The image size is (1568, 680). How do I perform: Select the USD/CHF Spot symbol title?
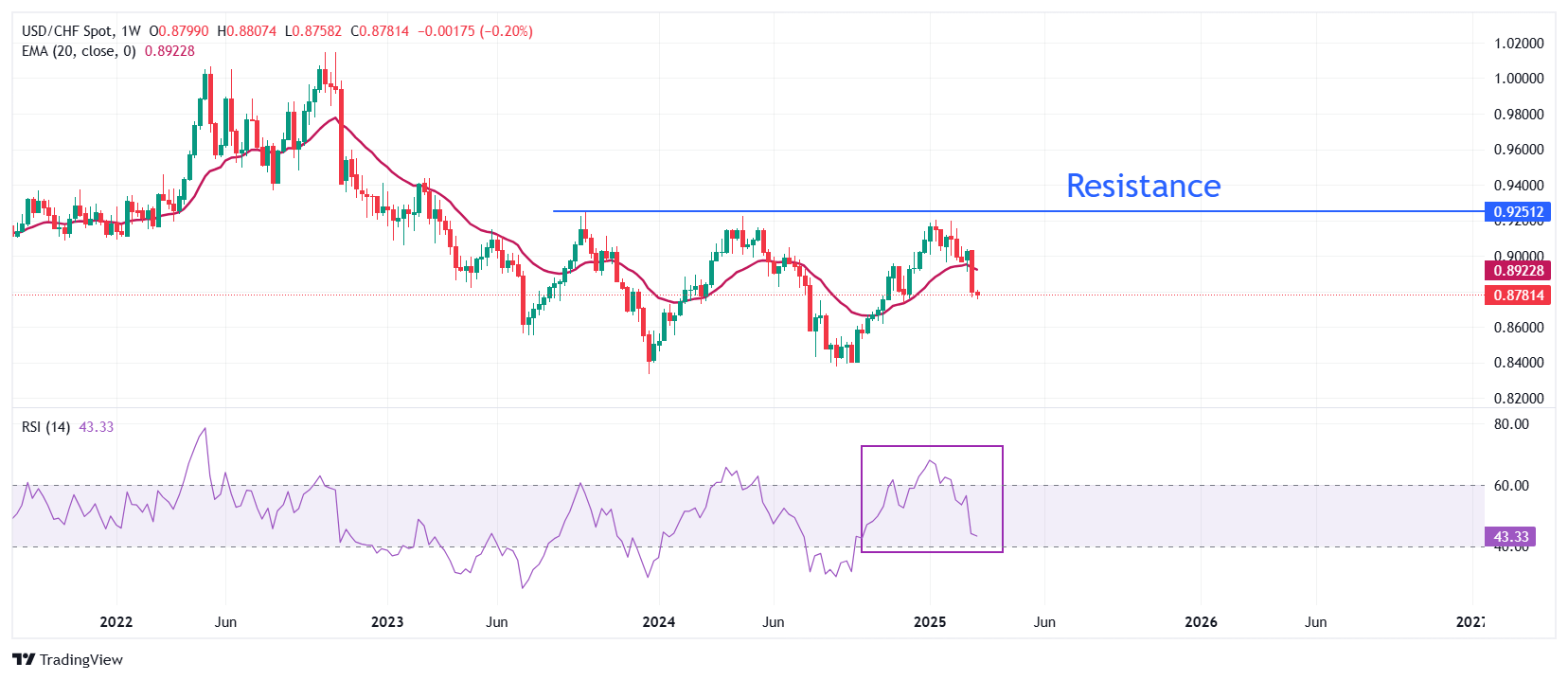[67, 31]
